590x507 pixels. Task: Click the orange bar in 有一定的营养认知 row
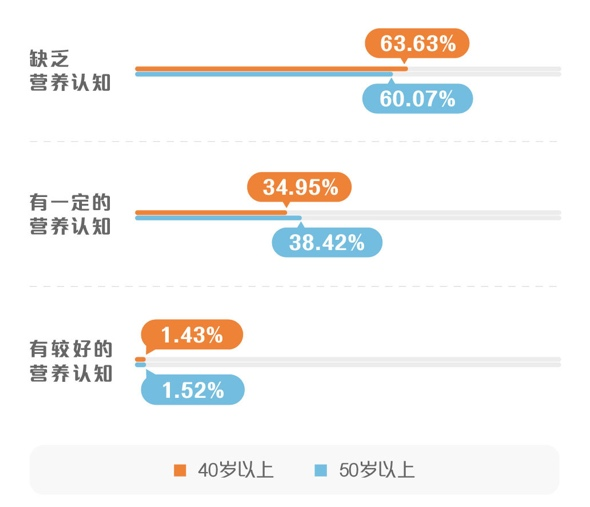(x=211, y=213)
